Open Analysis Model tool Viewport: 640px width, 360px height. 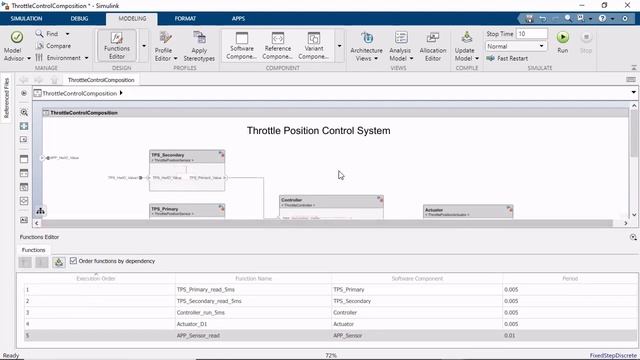(400, 46)
